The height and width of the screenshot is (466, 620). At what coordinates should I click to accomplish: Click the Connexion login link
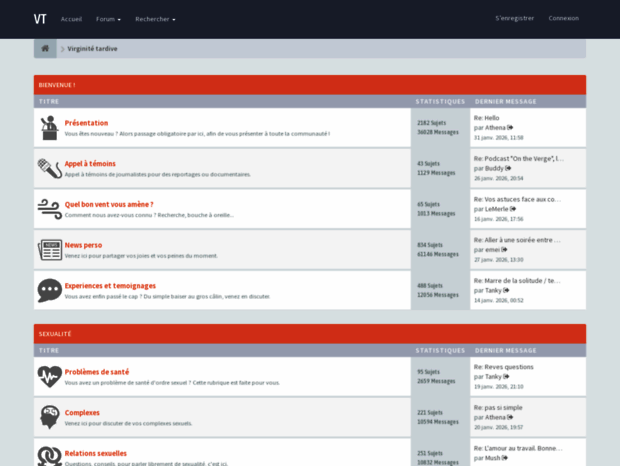pyautogui.click(x=563, y=18)
